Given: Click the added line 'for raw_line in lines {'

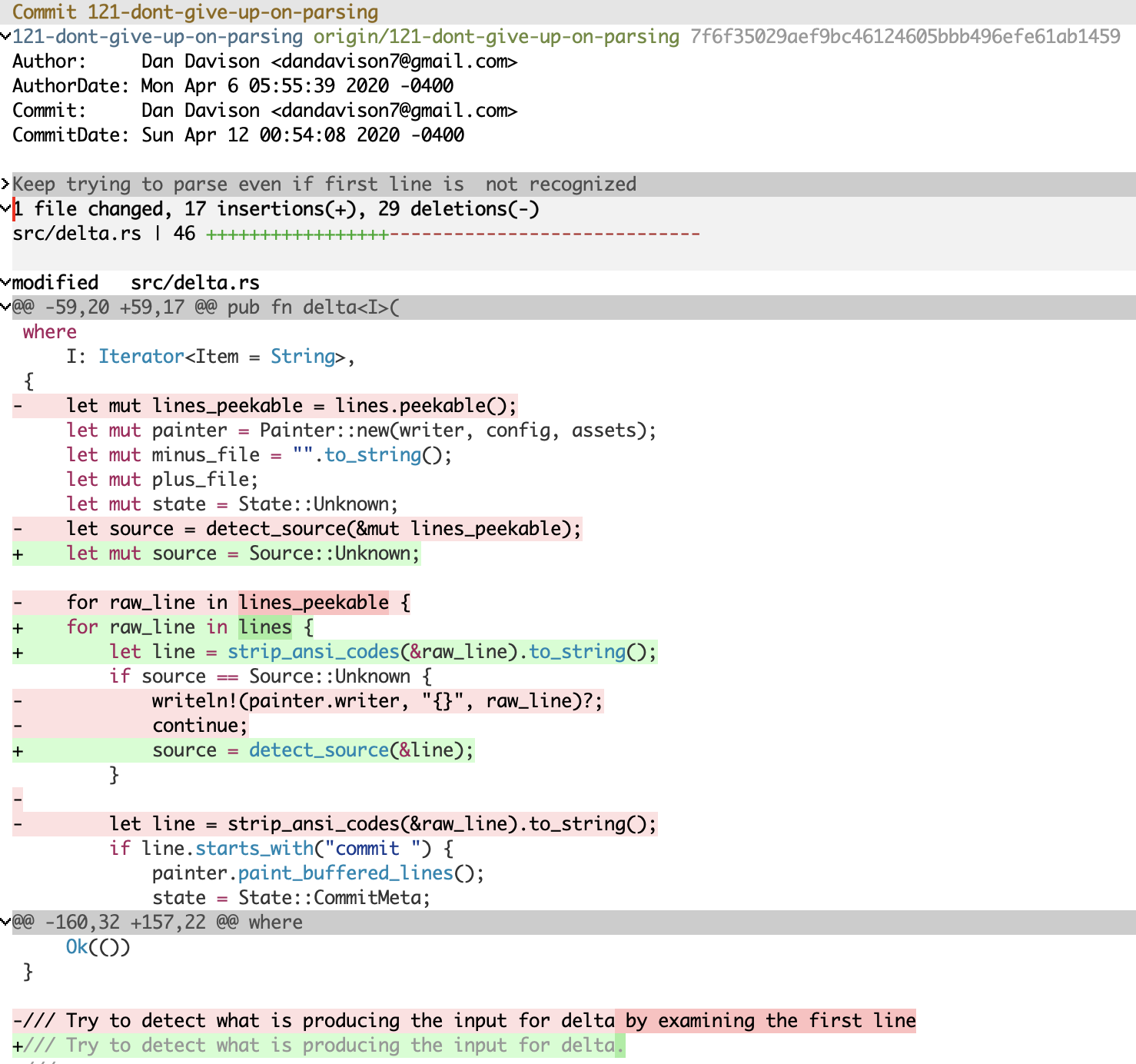Looking at the screenshot, I should 163,627.
